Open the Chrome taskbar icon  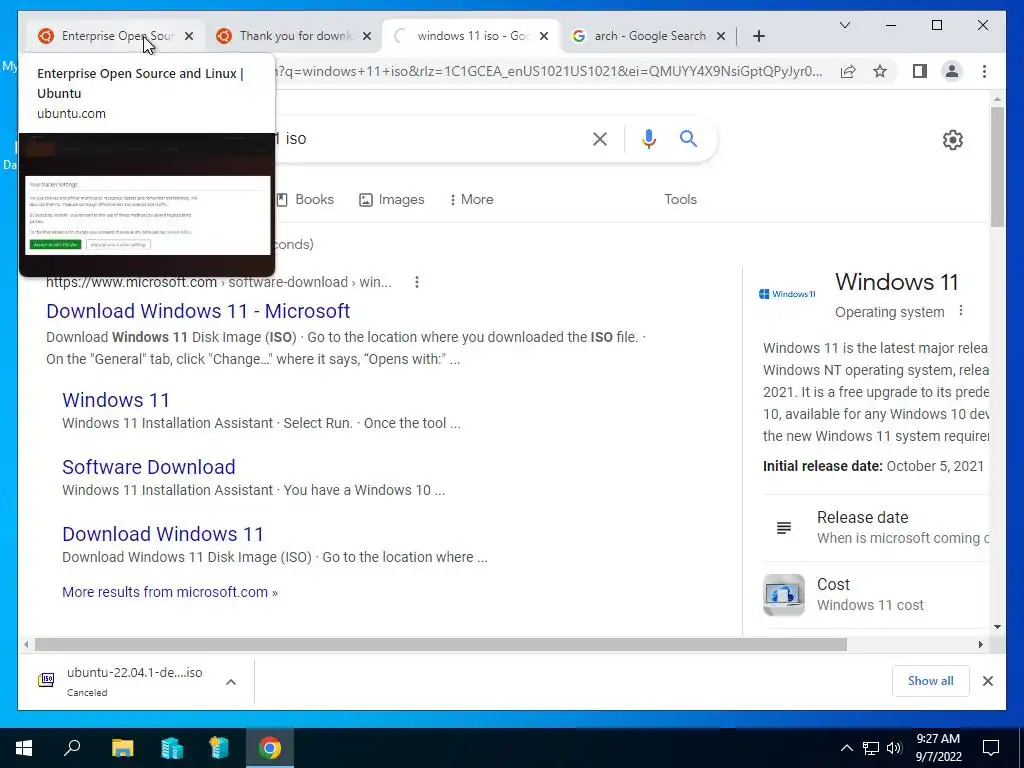tap(269, 748)
